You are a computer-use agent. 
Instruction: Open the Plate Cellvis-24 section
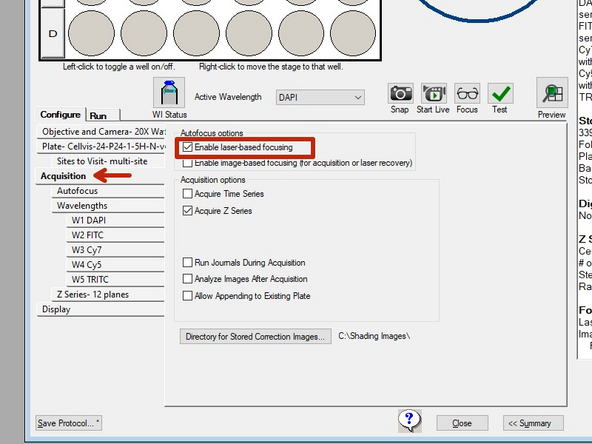click(x=101, y=146)
